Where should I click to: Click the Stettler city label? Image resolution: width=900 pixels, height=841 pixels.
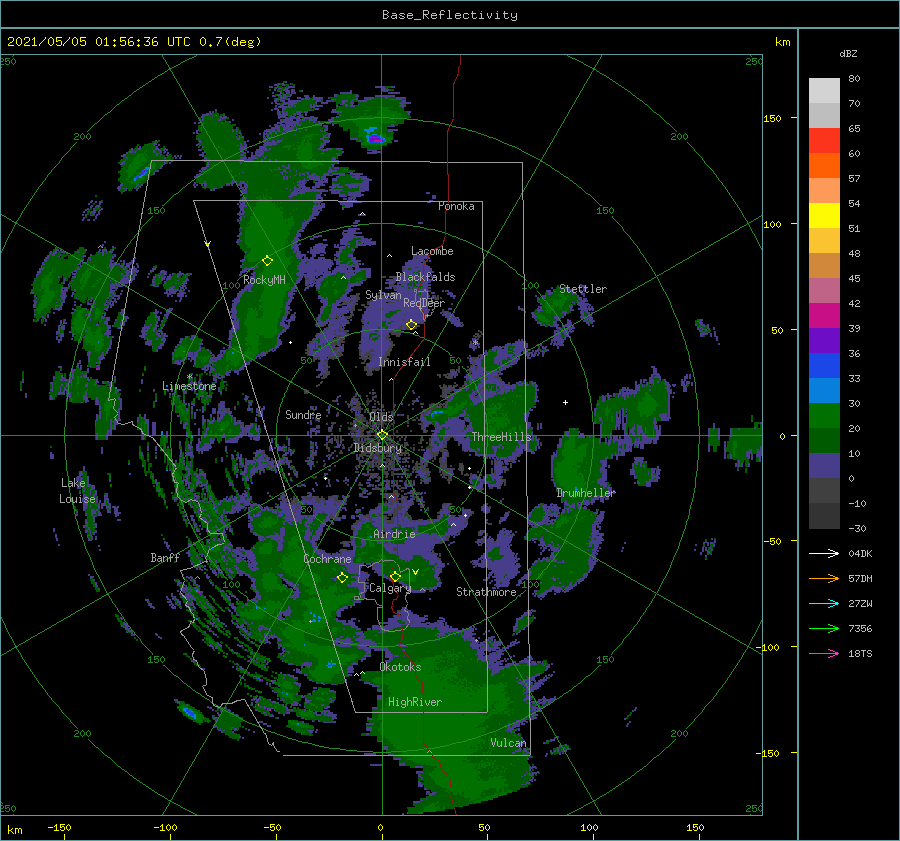coord(583,289)
